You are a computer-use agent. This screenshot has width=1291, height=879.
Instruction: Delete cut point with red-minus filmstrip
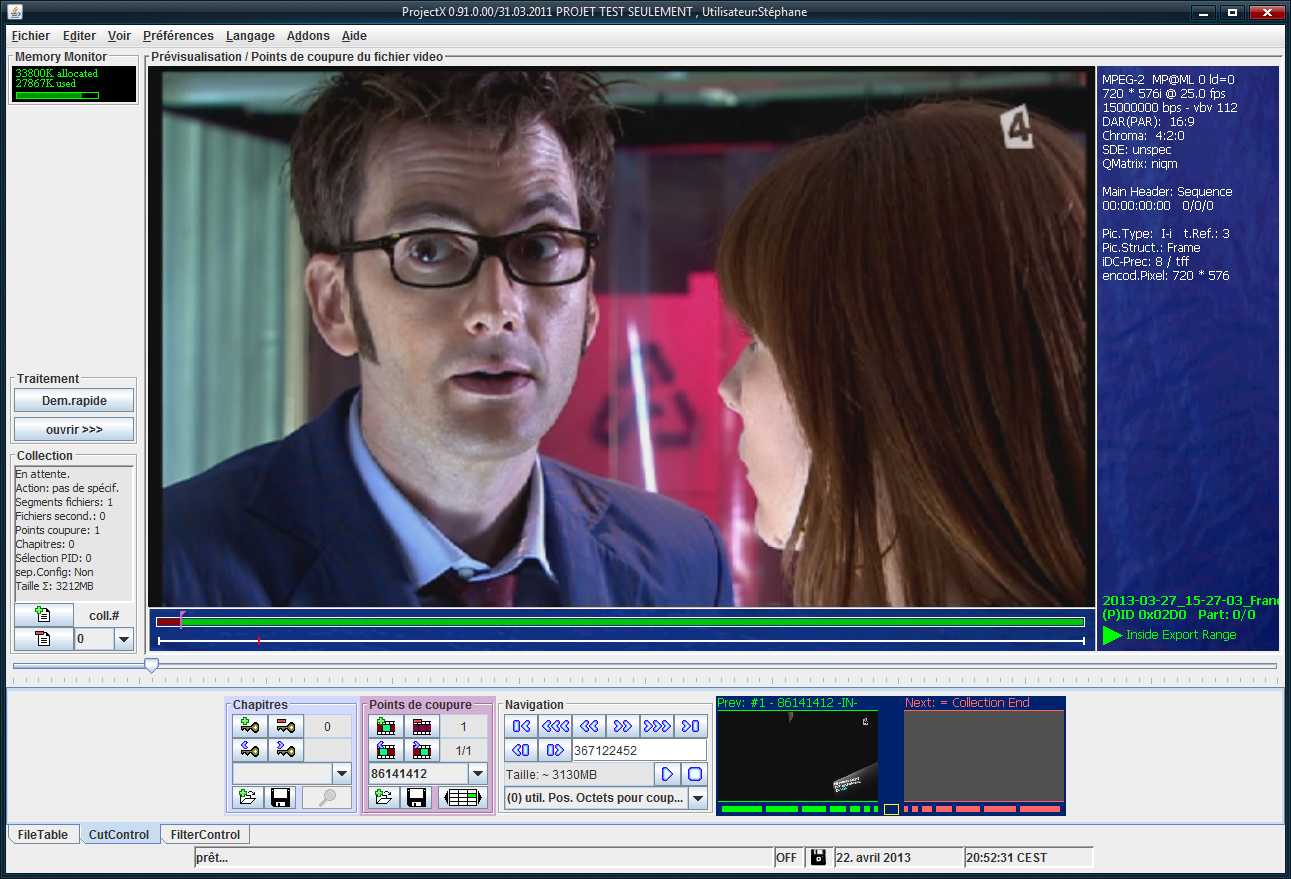422,726
